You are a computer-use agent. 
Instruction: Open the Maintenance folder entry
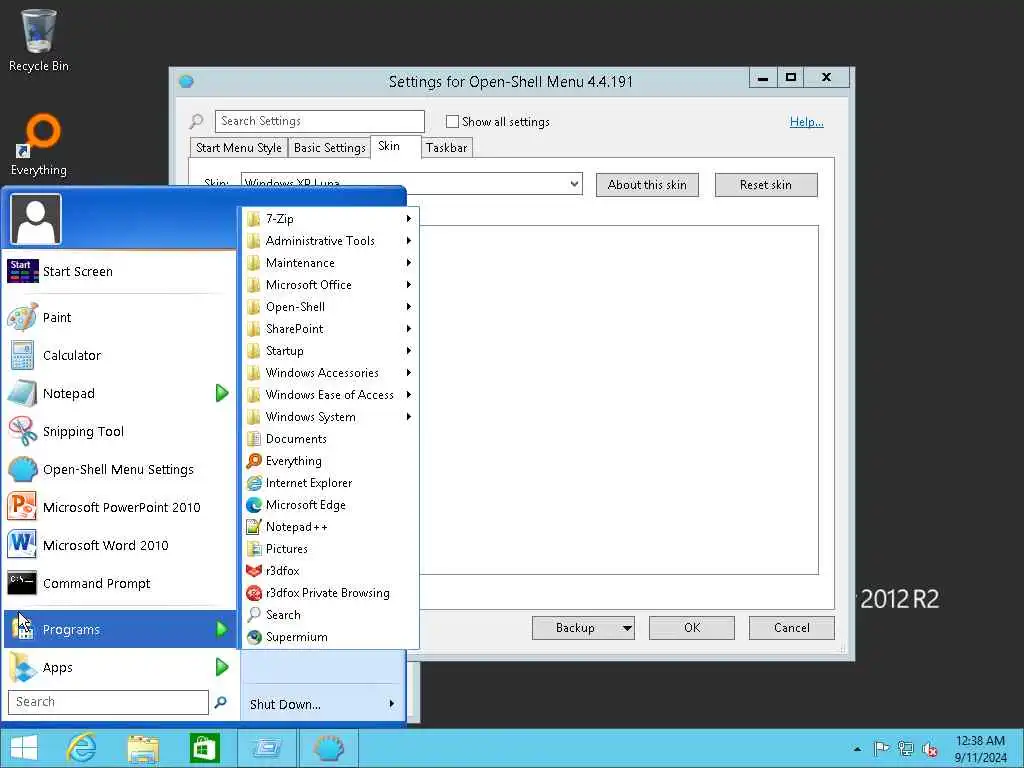tap(330, 263)
